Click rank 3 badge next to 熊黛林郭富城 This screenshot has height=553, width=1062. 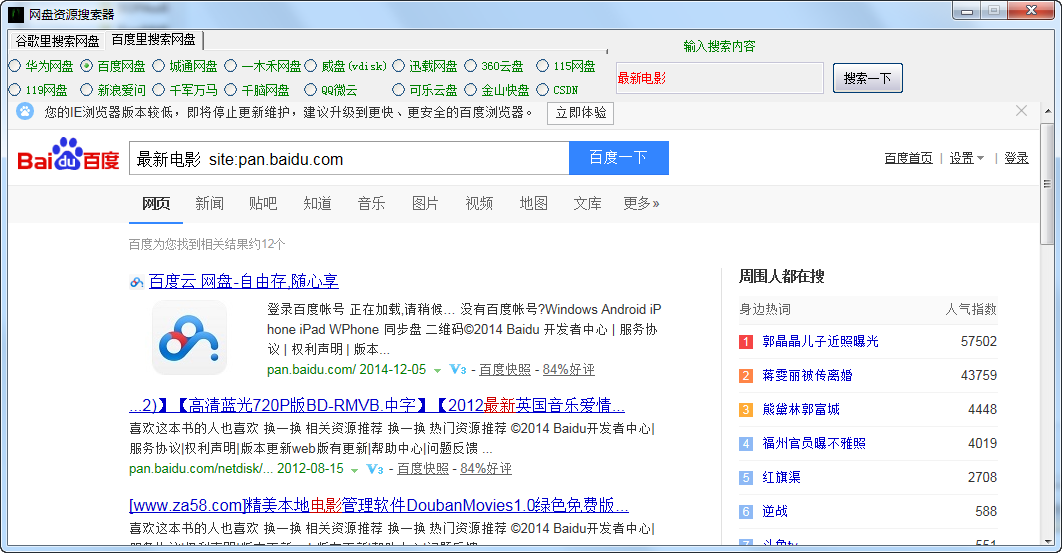click(746, 409)
